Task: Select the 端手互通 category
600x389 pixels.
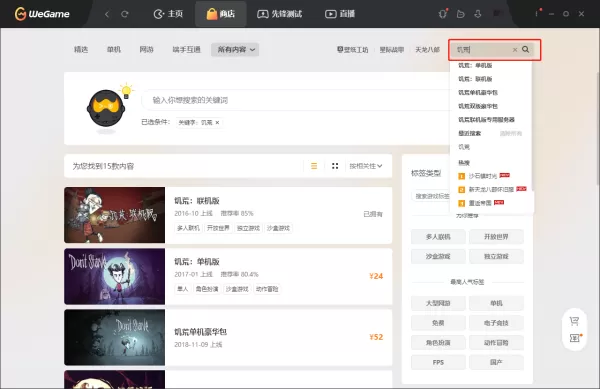Action: point(186,49)
